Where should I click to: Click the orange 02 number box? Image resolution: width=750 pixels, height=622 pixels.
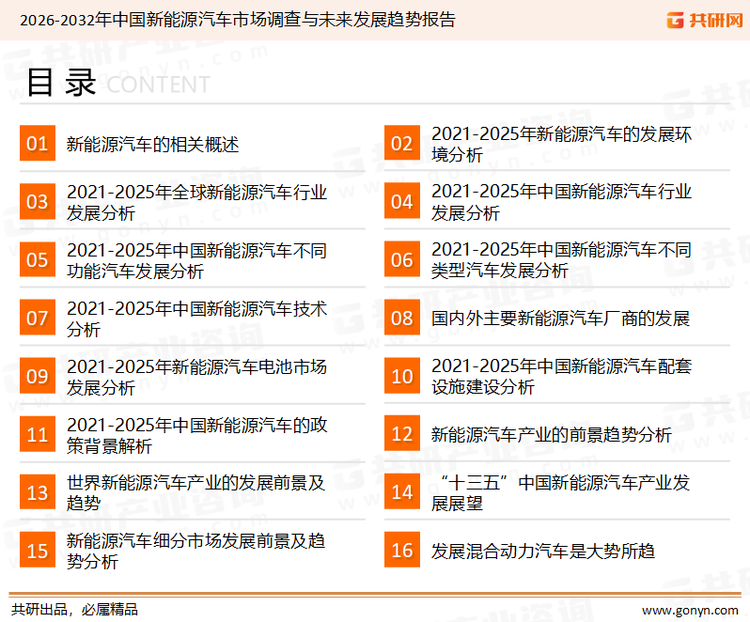tap(402, 143)
